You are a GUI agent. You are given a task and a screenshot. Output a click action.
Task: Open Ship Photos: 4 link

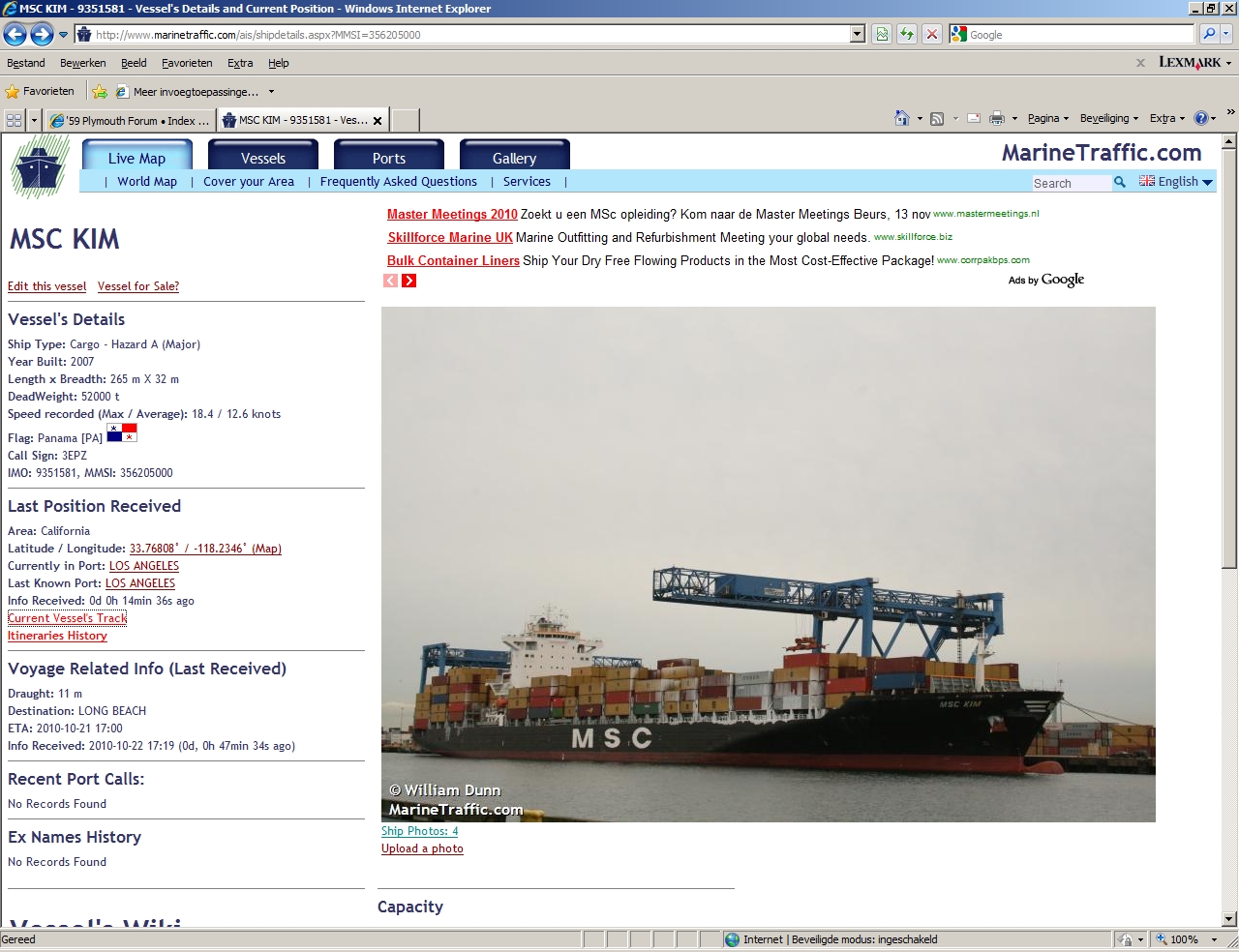420,831
